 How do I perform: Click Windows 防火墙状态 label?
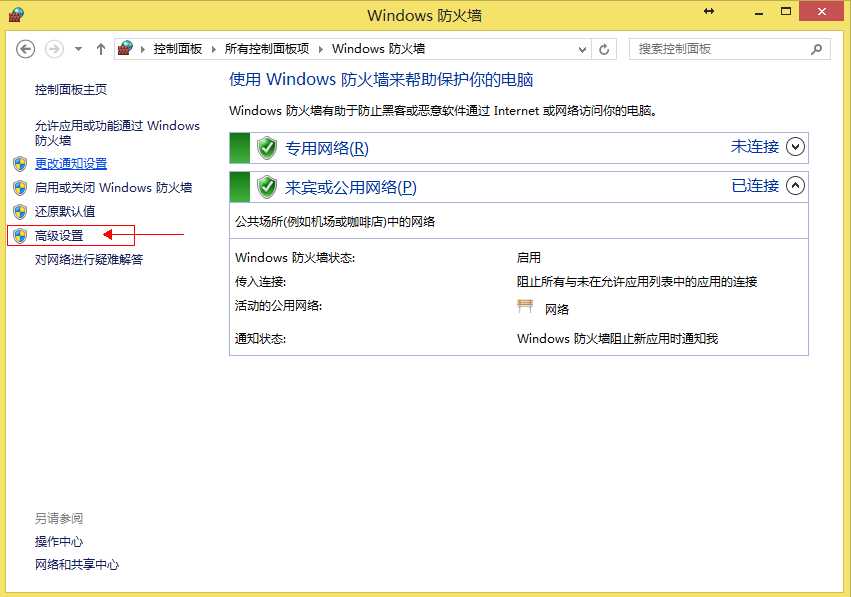tap(295, 258)
